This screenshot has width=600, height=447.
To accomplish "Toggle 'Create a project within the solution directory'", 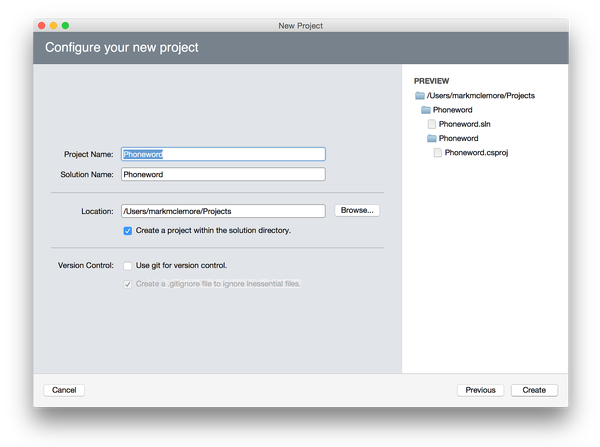I will point(128,230).
